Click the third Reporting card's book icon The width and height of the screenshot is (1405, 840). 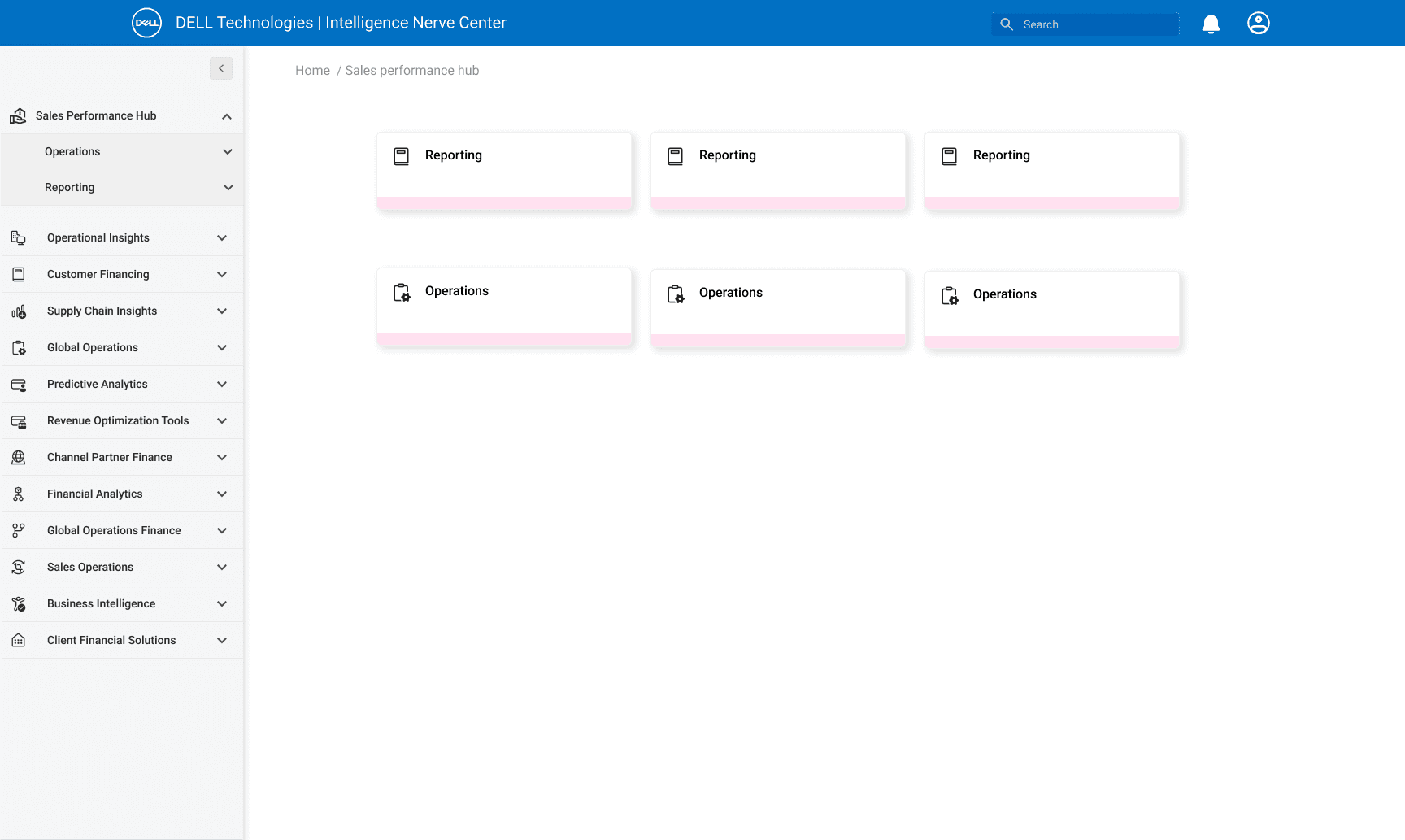point(949,156)
